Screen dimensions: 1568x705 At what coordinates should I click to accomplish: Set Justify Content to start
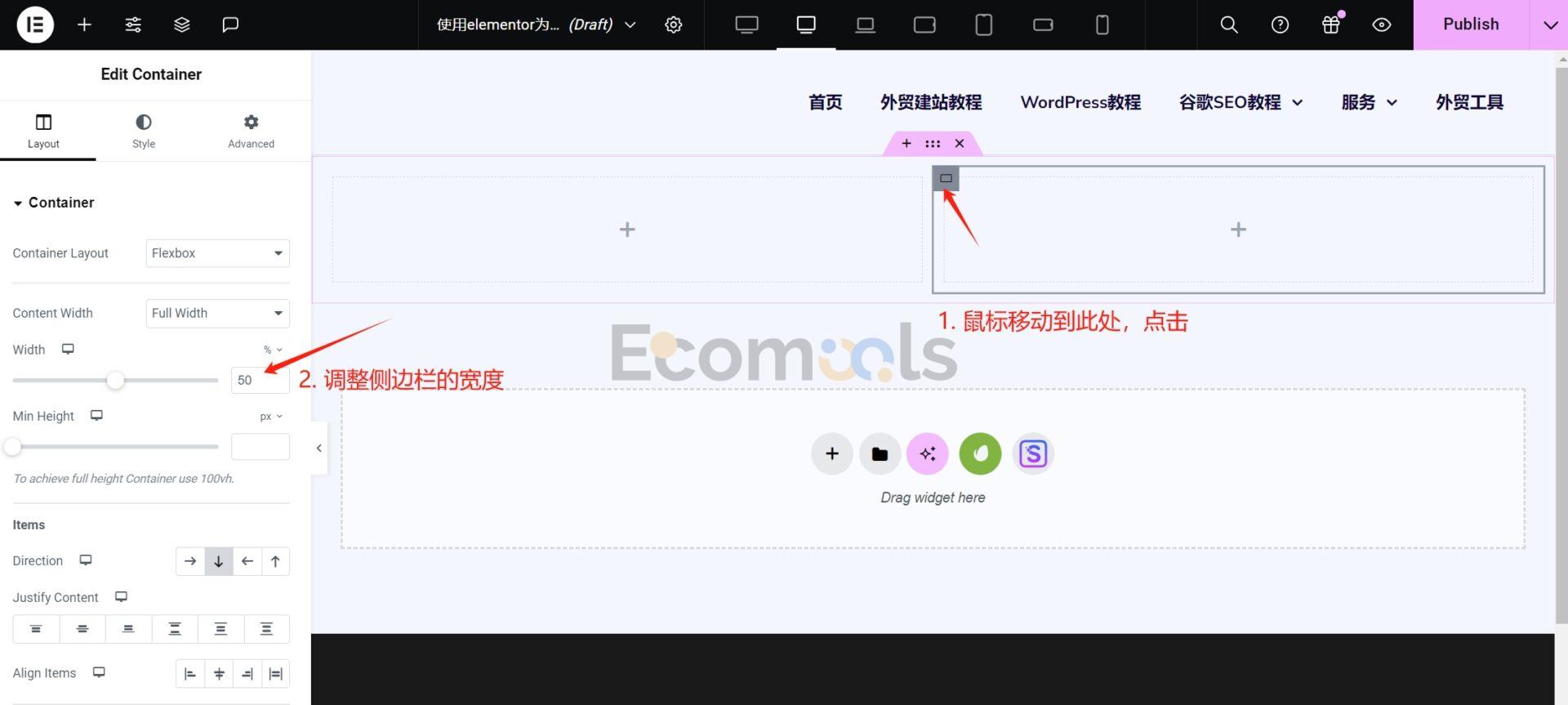pyautogui.click(x=36, y=629)
